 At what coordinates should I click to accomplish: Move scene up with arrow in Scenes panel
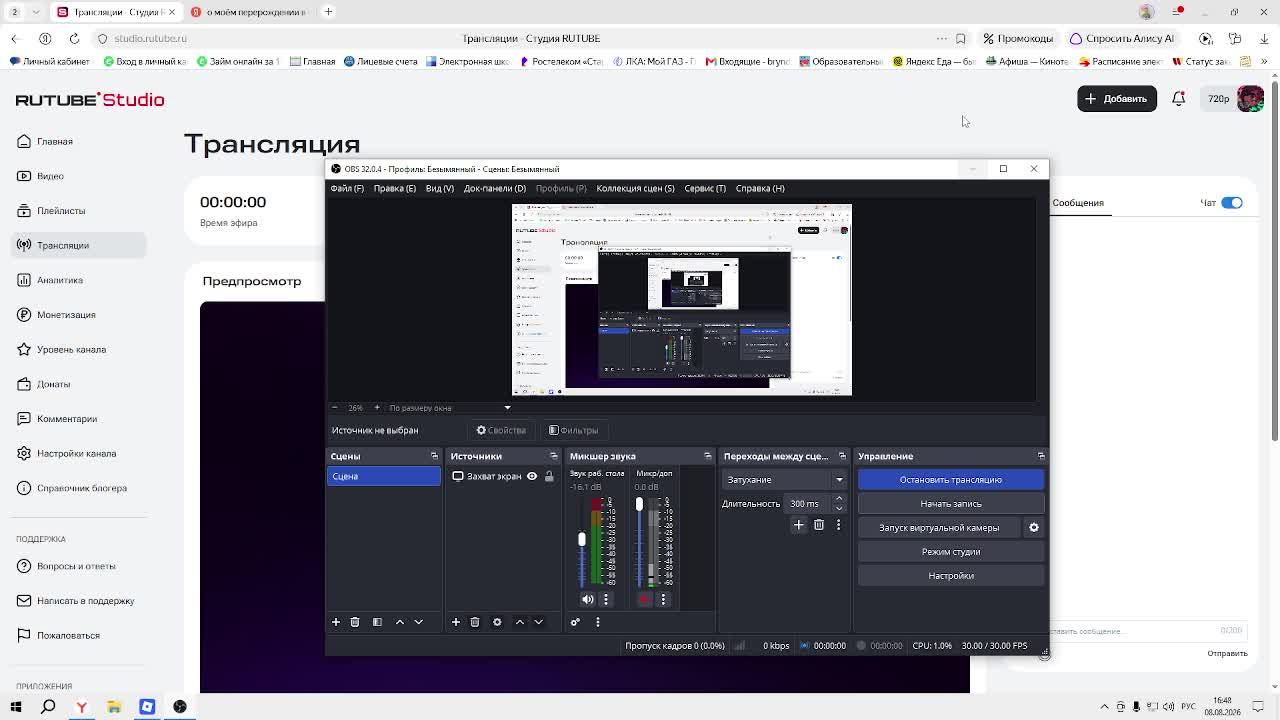click(400, 622)
